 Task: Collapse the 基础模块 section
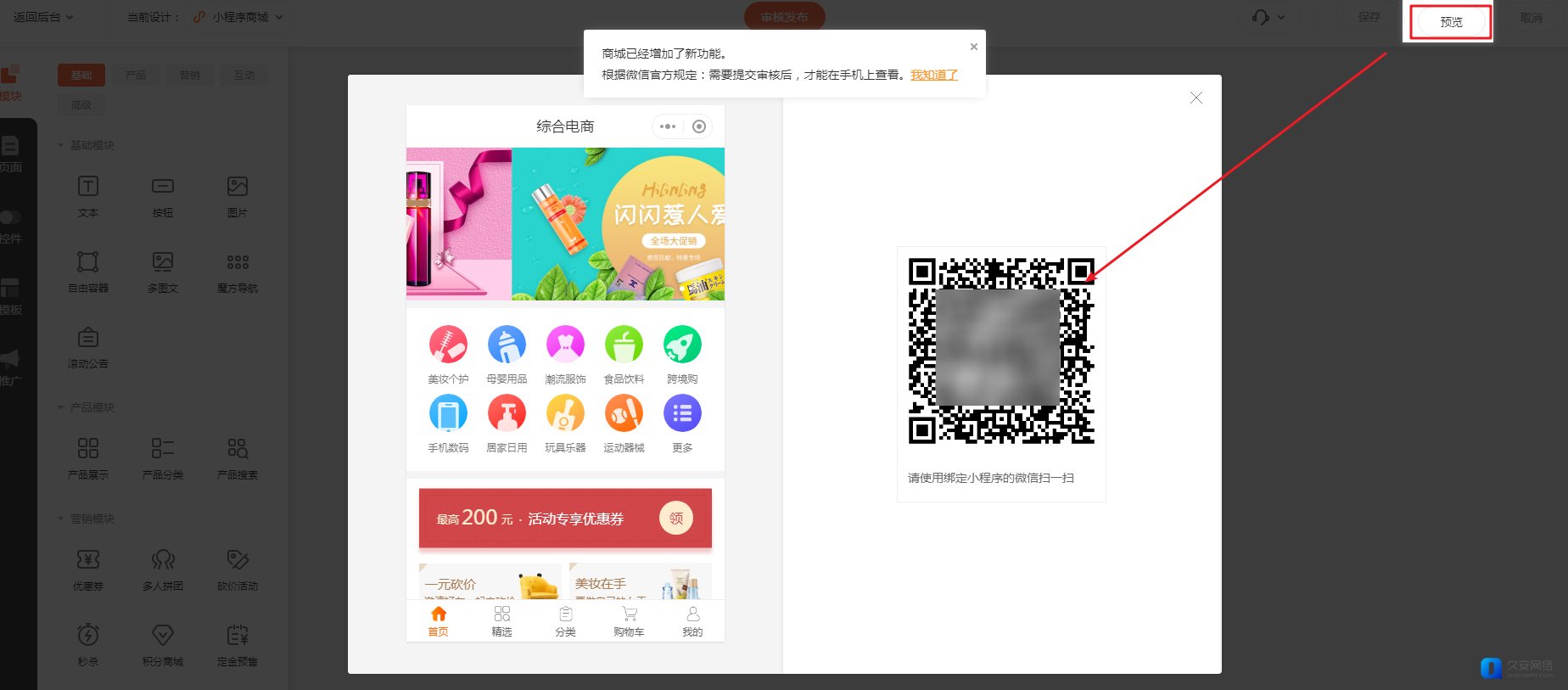click(61, 145)
